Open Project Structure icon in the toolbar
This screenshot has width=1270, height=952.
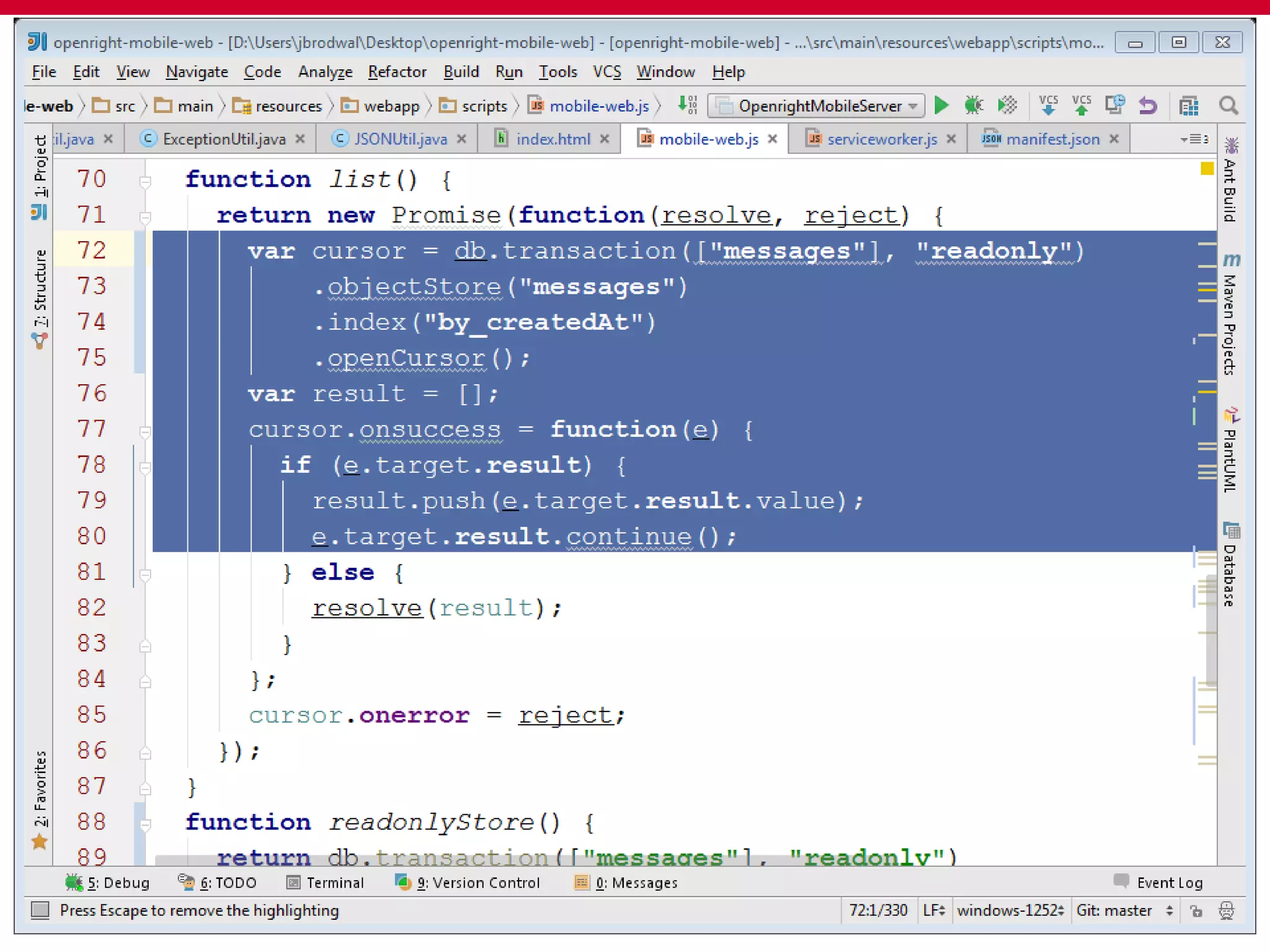tap(1189, 106)
